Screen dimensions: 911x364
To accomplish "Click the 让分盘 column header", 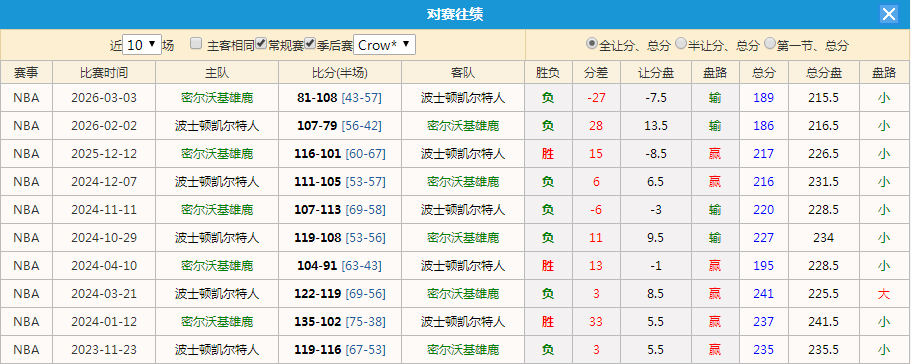I will click(656, 73).
